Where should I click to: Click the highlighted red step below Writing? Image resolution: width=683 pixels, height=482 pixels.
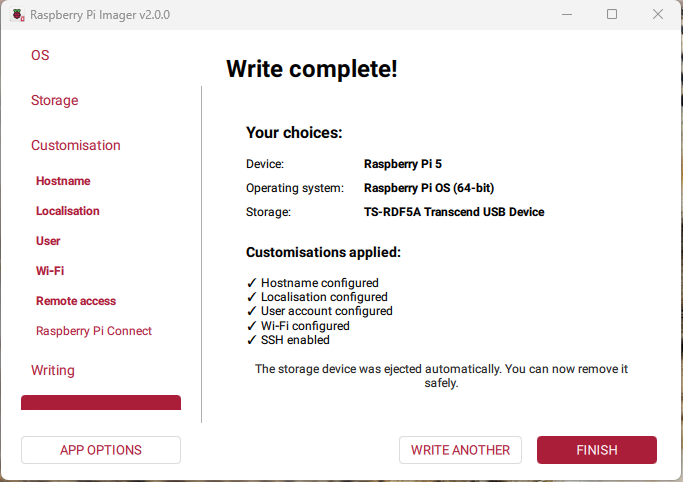pos(101,403)
